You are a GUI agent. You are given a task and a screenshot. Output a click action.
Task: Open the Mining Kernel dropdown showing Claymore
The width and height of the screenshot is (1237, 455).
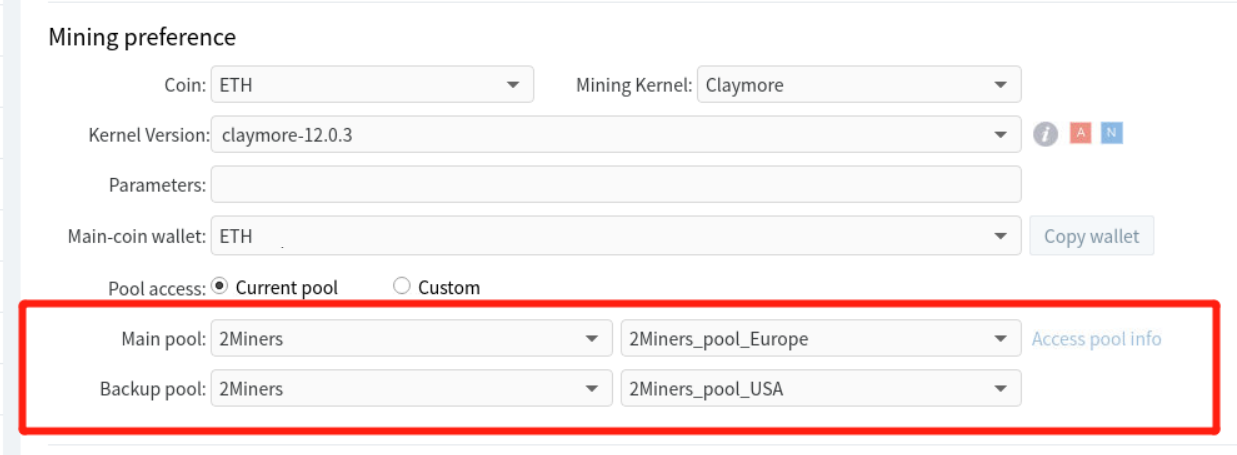859,85
